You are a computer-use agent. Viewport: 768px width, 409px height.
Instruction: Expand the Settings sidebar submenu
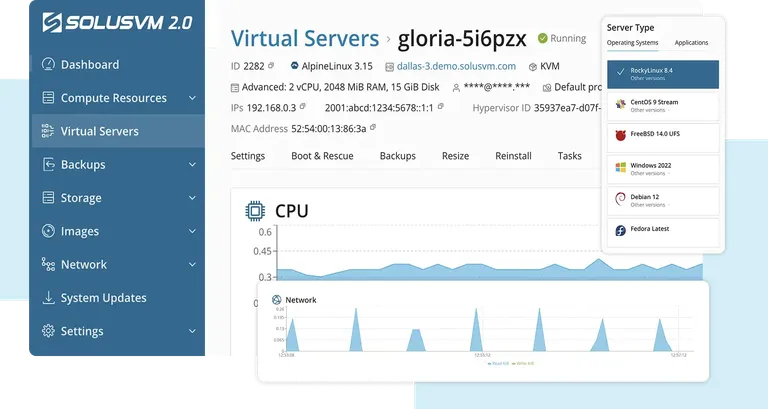coord(192,331)
